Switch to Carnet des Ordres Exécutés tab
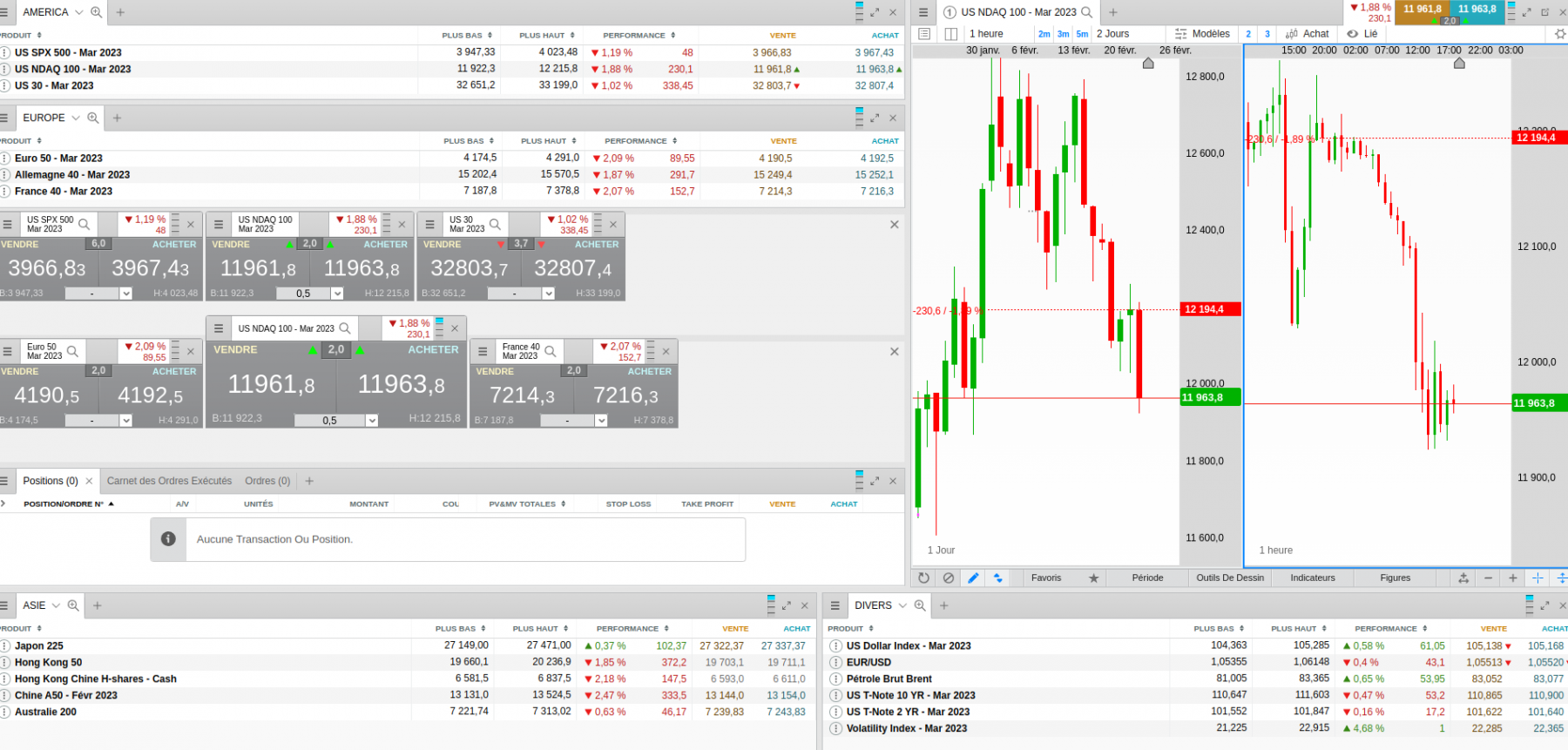The image size is (1568, 750). [169, 481]
